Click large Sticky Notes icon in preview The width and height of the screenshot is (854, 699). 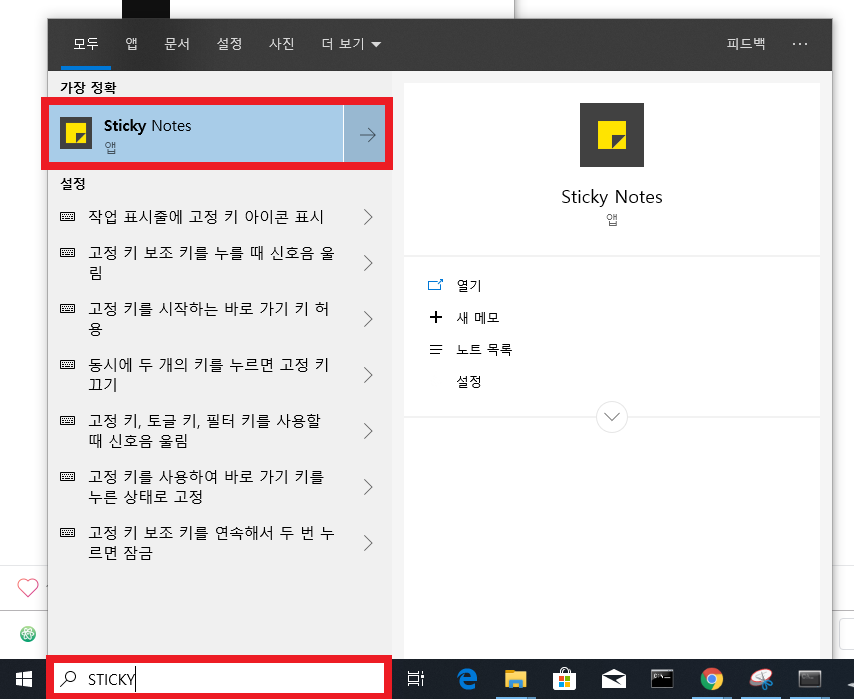click(612, 135)
